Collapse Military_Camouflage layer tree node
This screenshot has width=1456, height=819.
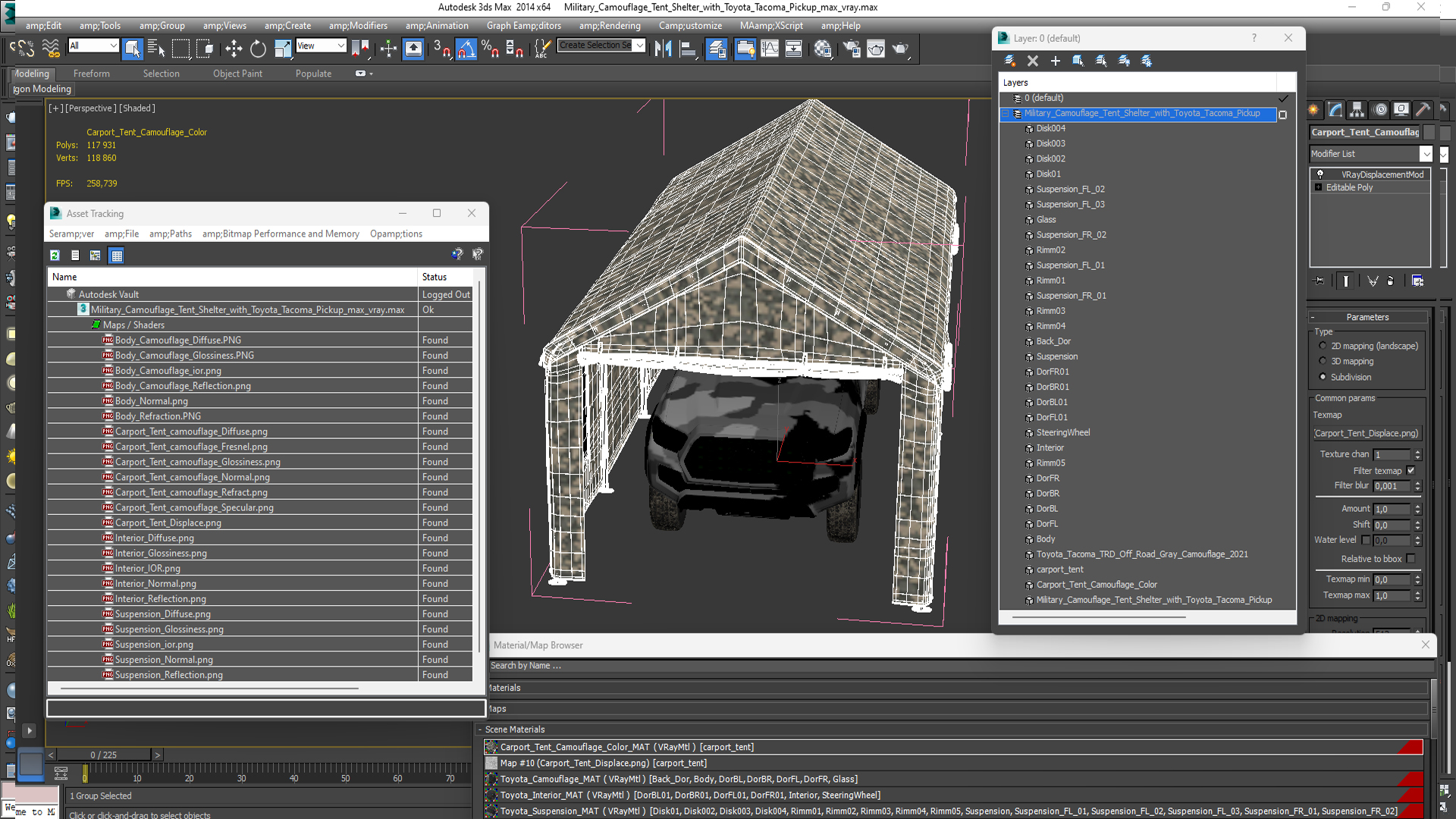pyautogui.click(x=1006, y=114)
